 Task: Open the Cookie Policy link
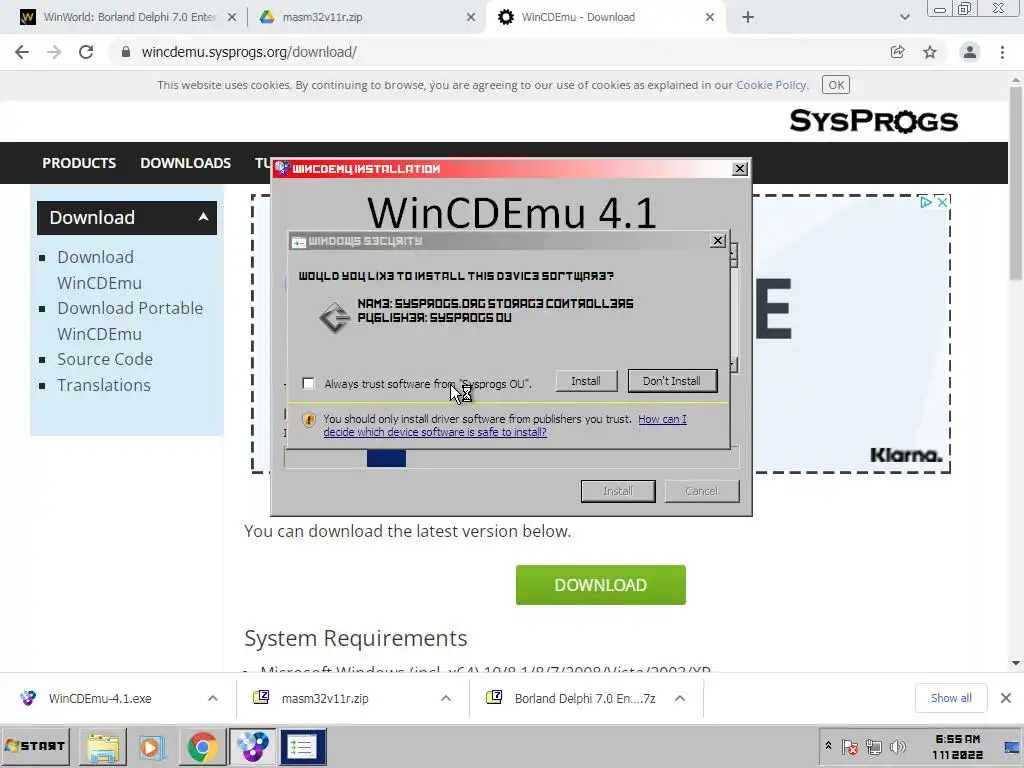click(771, 85)
